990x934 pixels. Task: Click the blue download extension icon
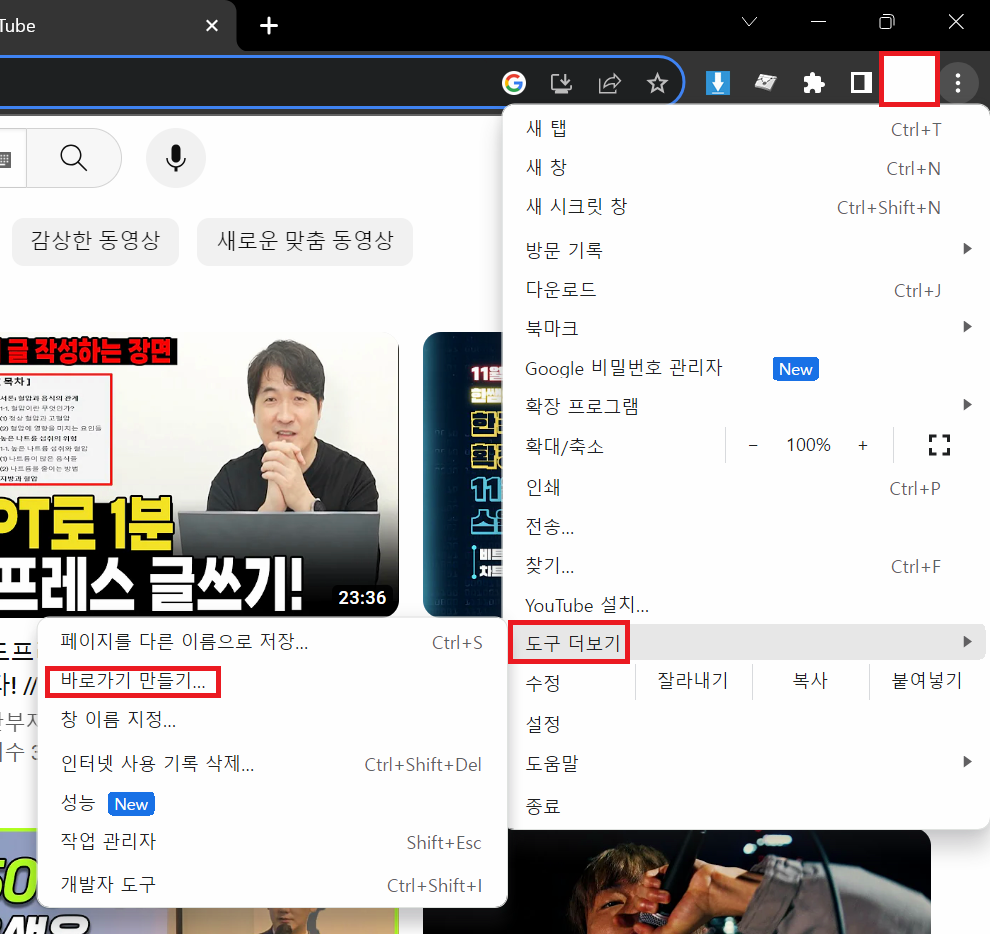pyautogui.click(x=718, y=84)
